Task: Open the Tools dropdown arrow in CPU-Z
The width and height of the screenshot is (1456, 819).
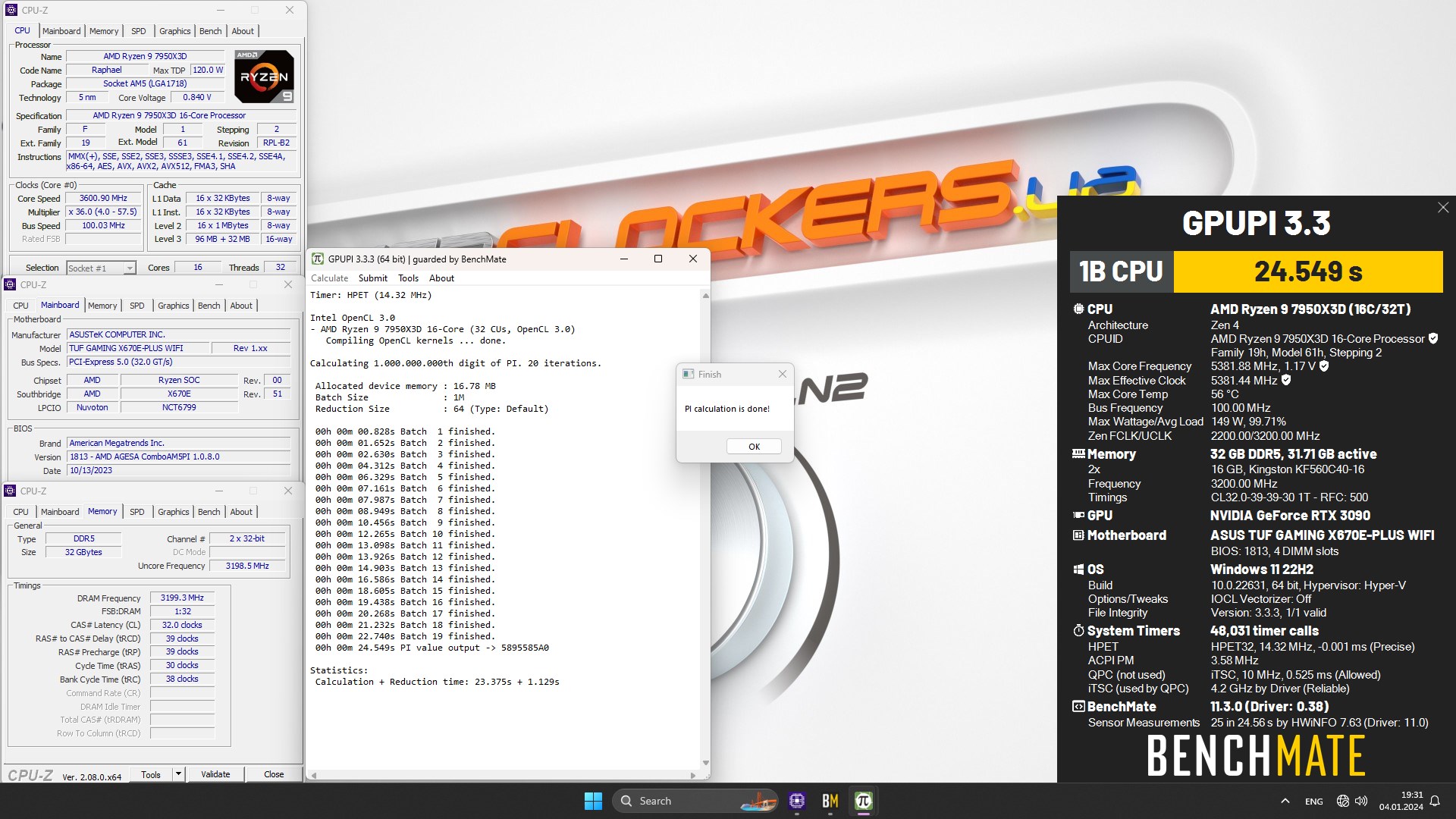Action: point(178,773)
